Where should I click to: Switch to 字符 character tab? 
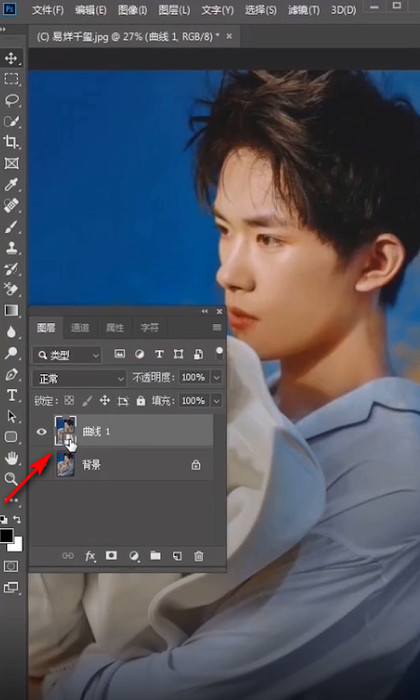[x=149, y=329]
